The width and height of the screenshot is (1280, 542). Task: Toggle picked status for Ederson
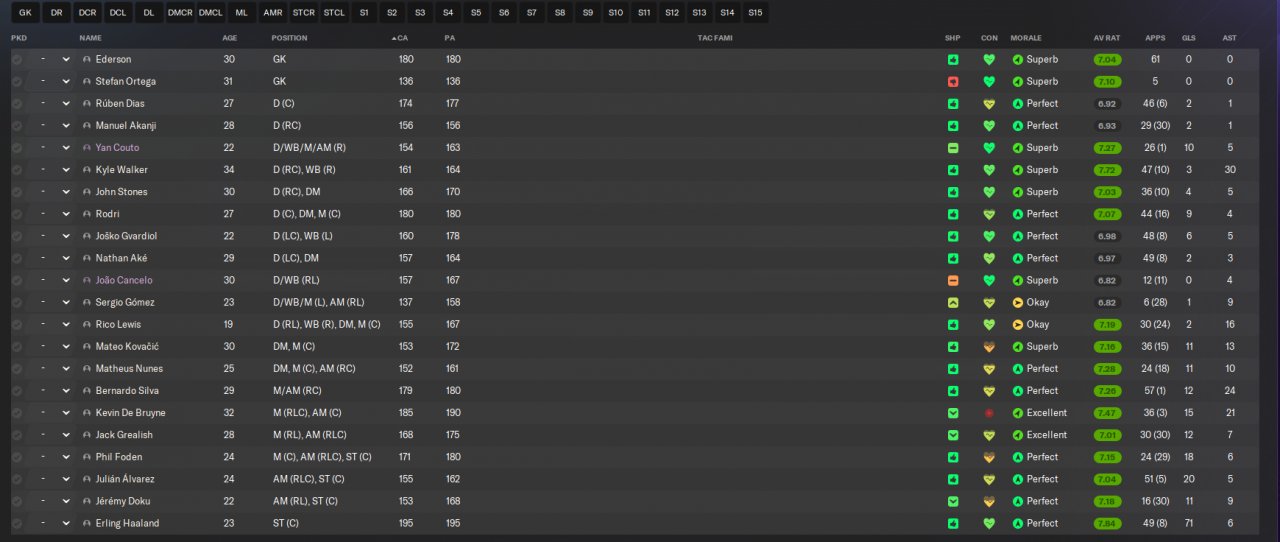tap(16, 60)
